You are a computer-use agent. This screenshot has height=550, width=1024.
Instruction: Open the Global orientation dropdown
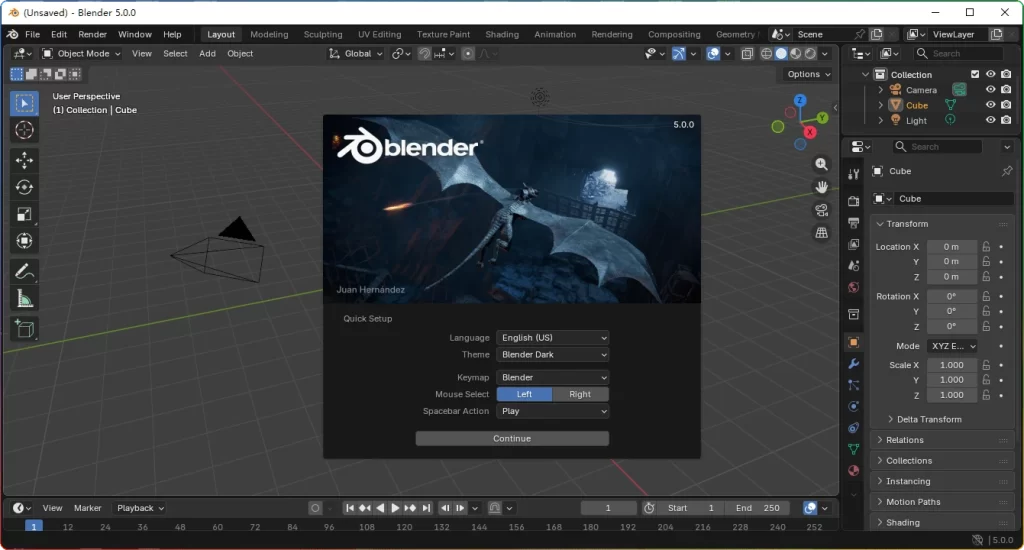tap(356, 54)
